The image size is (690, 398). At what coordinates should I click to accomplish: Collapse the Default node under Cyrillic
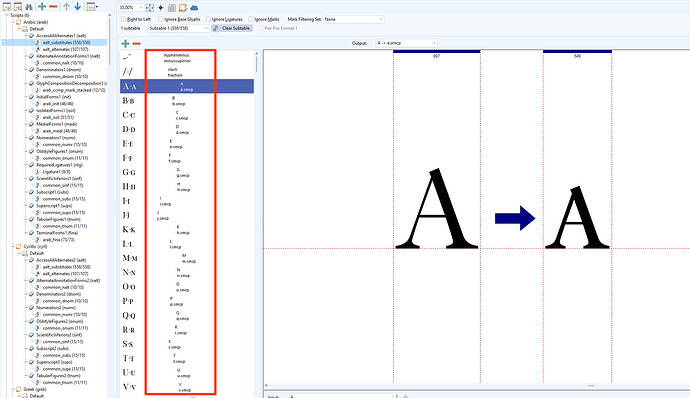pos(19,253)
